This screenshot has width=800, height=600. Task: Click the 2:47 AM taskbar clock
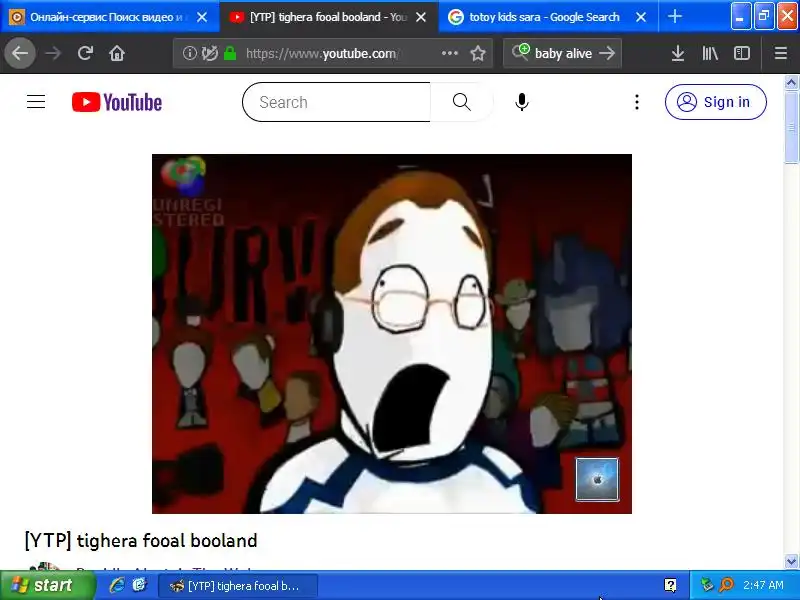(x=763, y=585)
